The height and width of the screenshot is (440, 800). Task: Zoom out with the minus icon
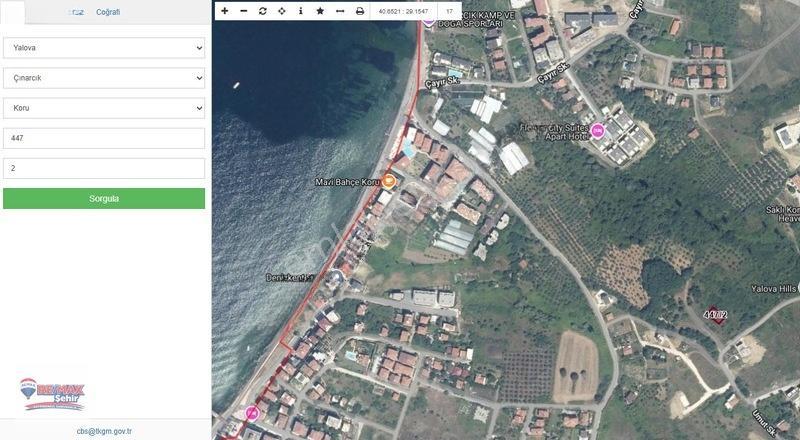tap(244, 11)
